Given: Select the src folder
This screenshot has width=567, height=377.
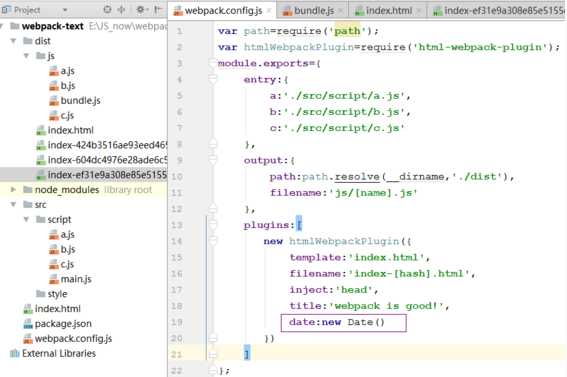Looking at the screenshot, I should pos(40,205).
